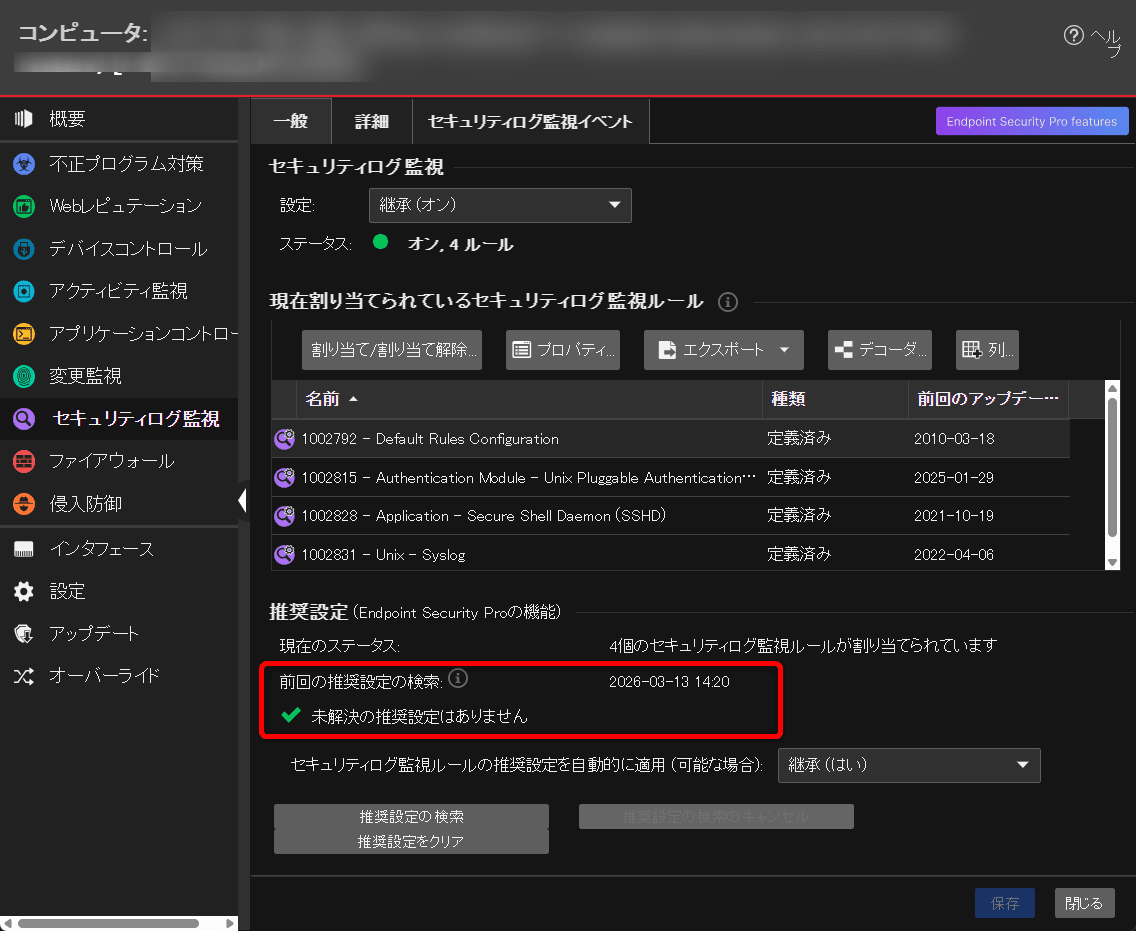Expand the エクスポート dropdown arrow

coord(785,350)
